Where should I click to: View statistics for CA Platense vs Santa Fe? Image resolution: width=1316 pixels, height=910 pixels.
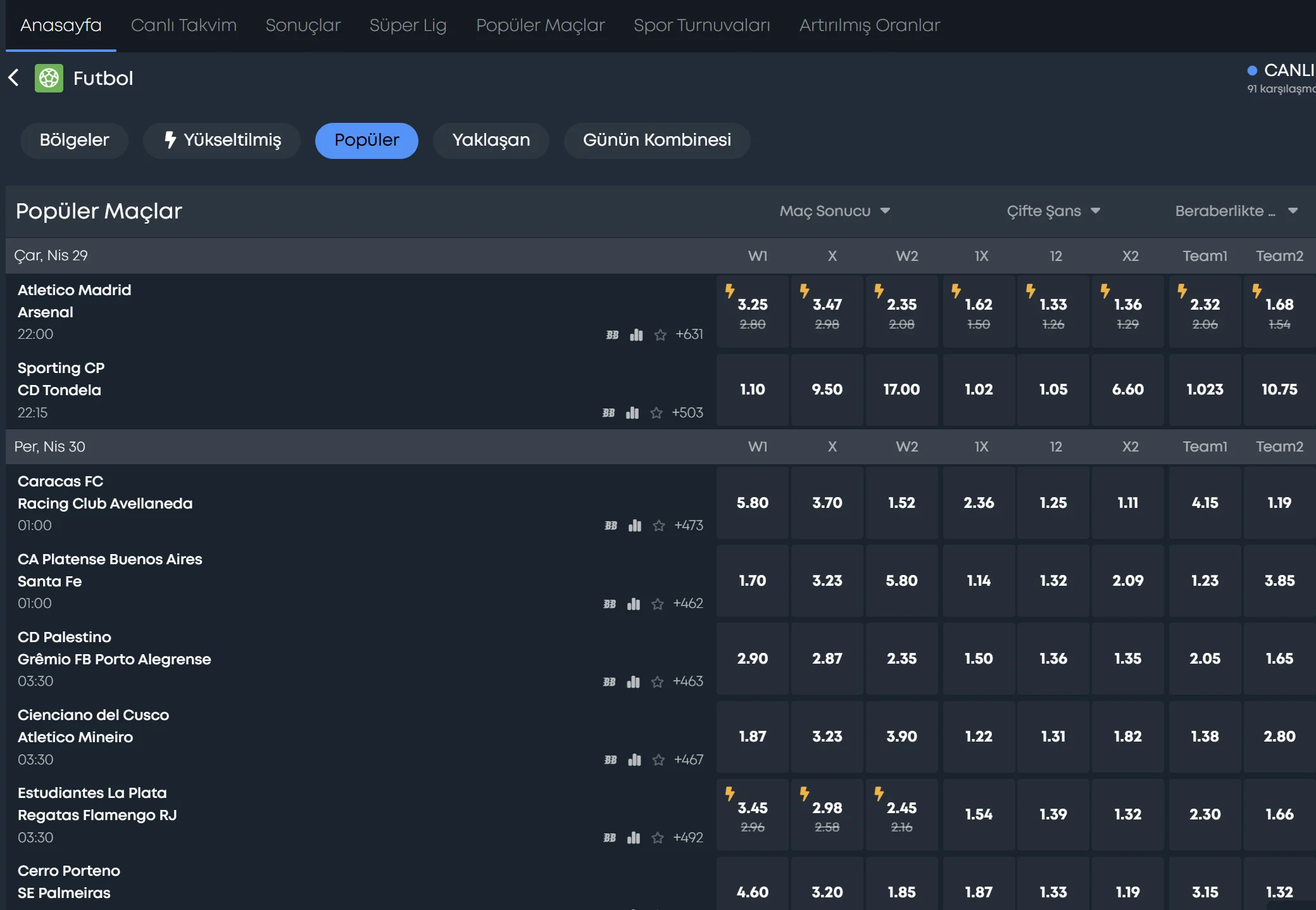click(634, 604)
